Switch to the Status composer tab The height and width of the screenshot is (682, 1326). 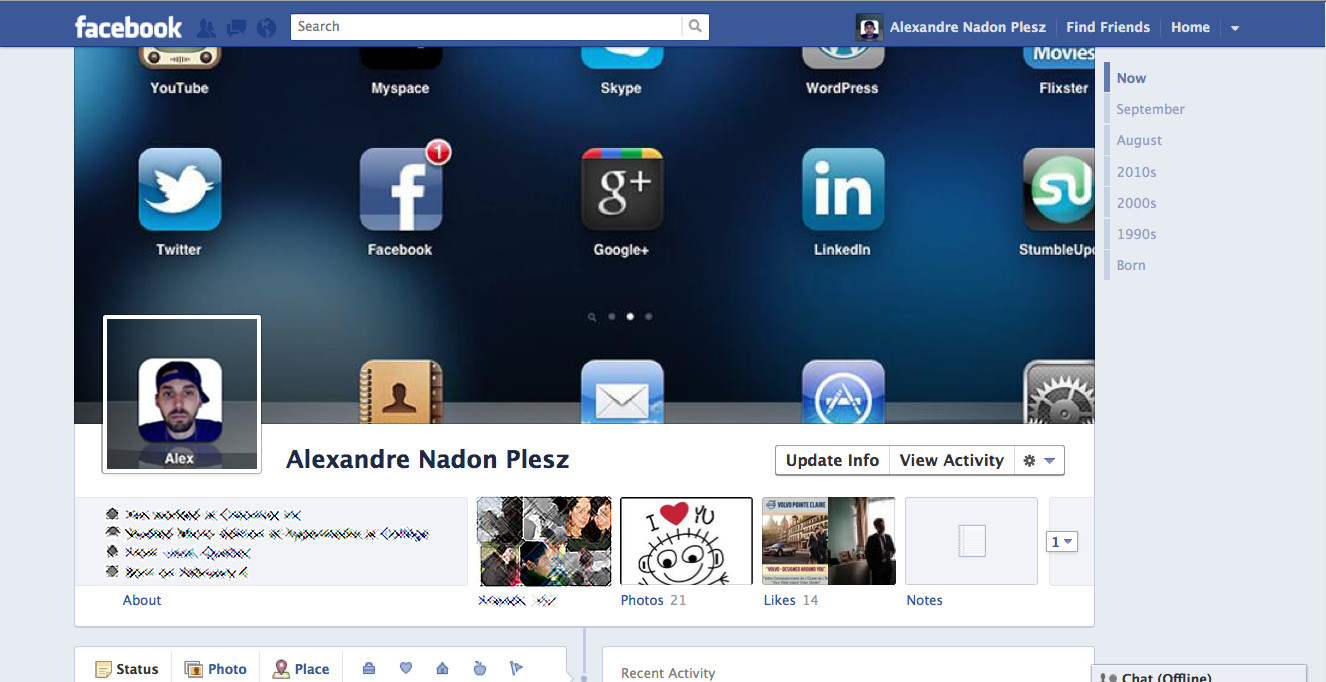click(126, 668)
